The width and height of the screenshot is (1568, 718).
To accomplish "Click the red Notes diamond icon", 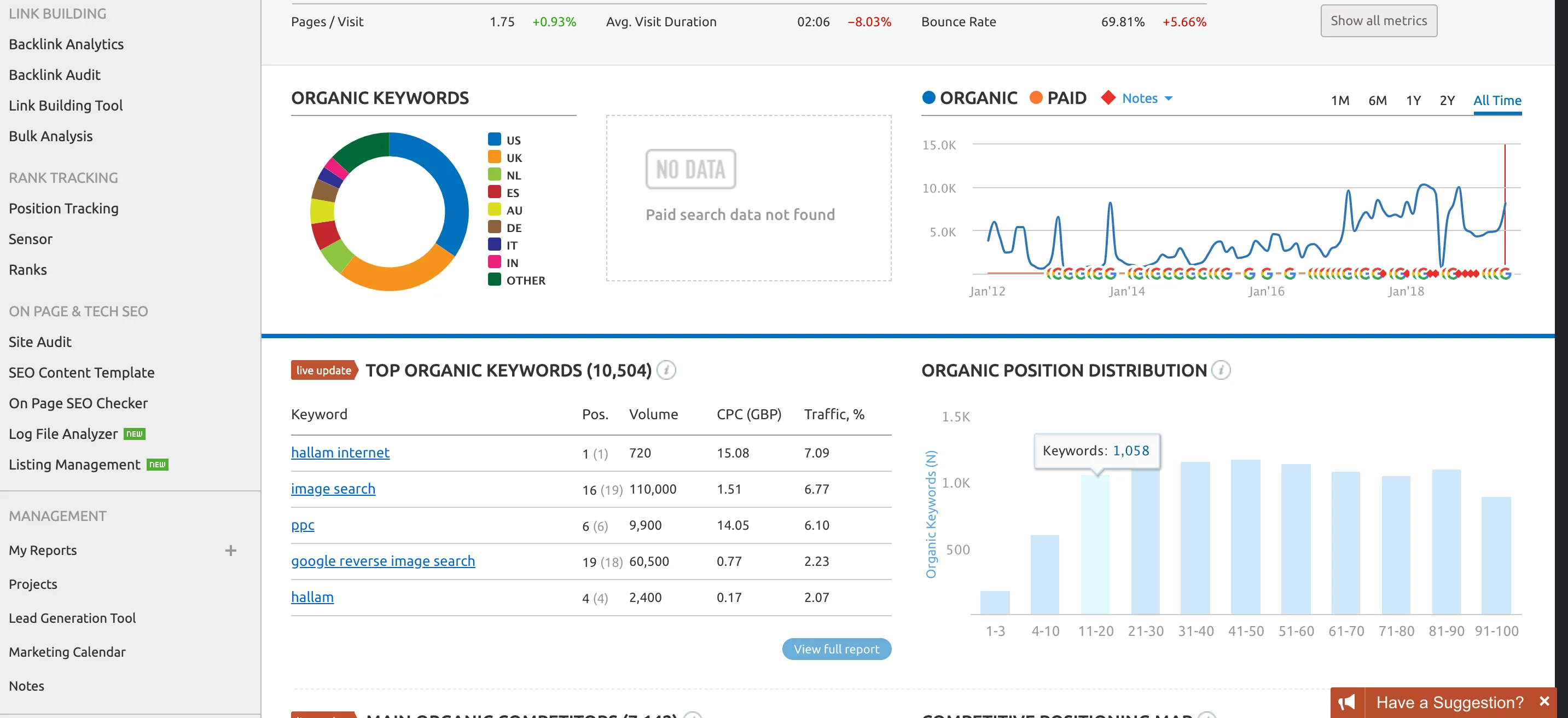I will pyautogui.click(x=1109, y=97).
